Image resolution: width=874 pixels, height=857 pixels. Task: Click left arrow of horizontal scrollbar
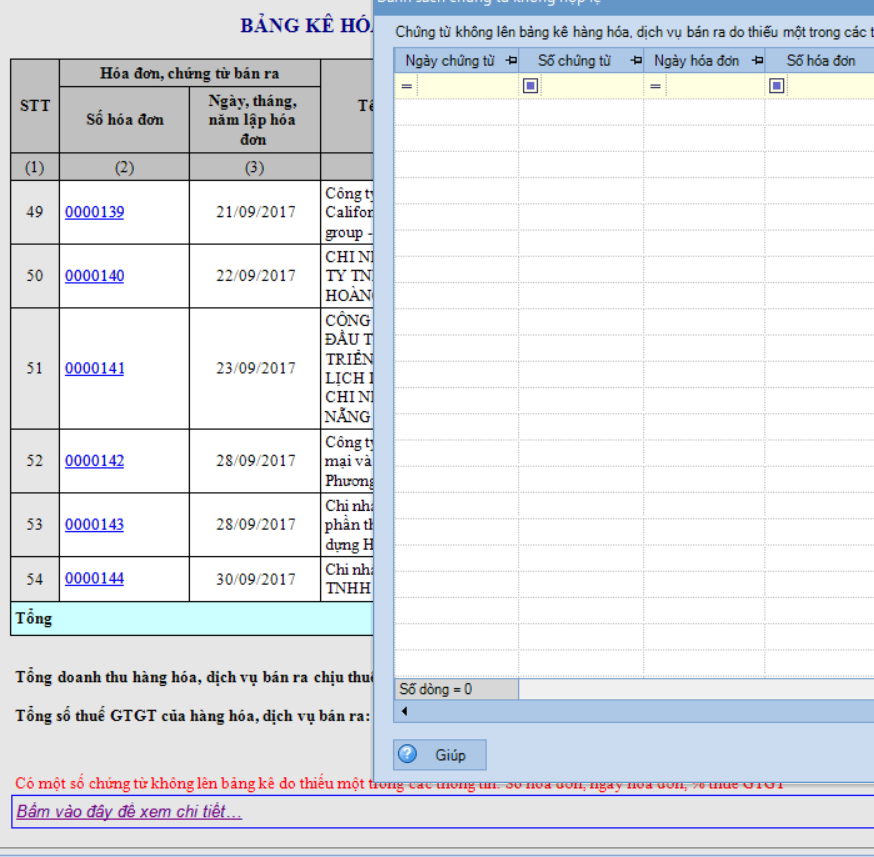click(x=404, y=711)
